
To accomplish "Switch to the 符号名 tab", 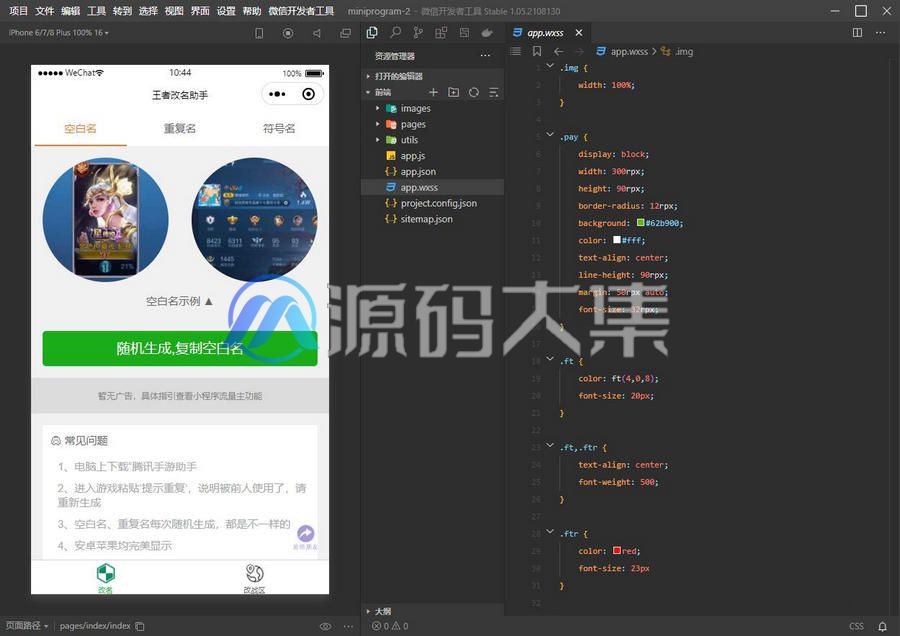I will pos(279,129).
